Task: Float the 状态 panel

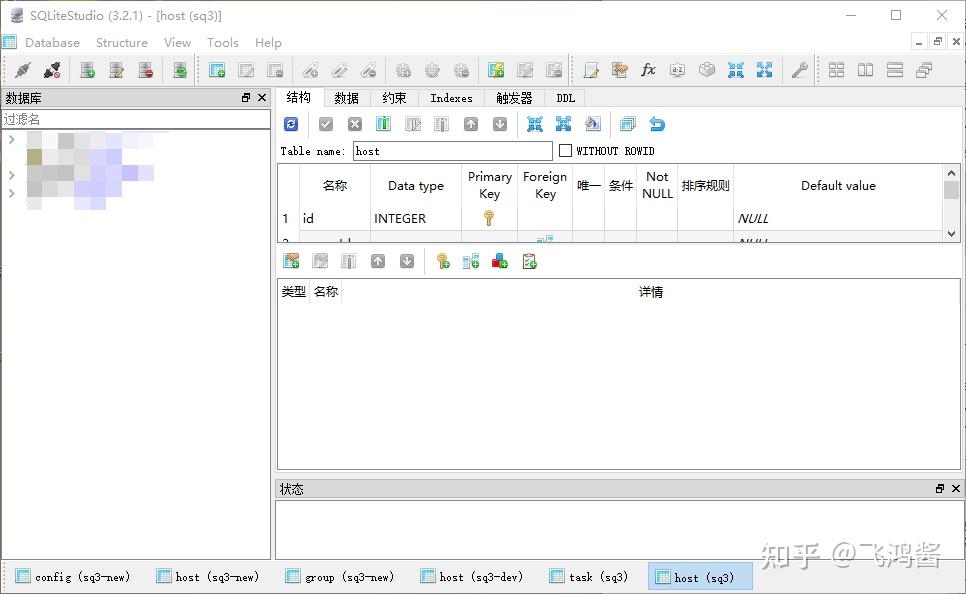Action: coord(940,488)
